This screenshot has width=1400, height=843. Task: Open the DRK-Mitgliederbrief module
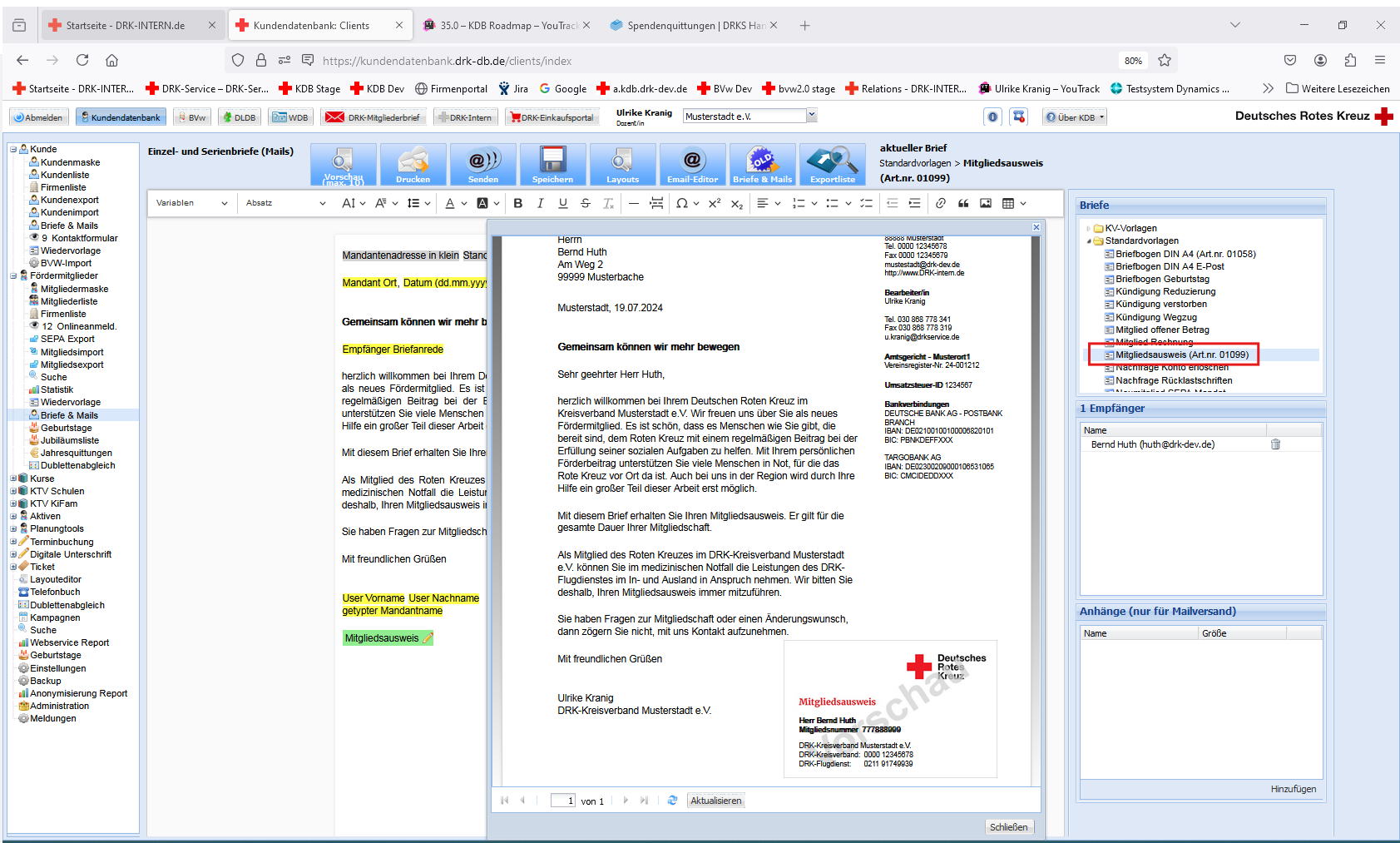(375, 117)
